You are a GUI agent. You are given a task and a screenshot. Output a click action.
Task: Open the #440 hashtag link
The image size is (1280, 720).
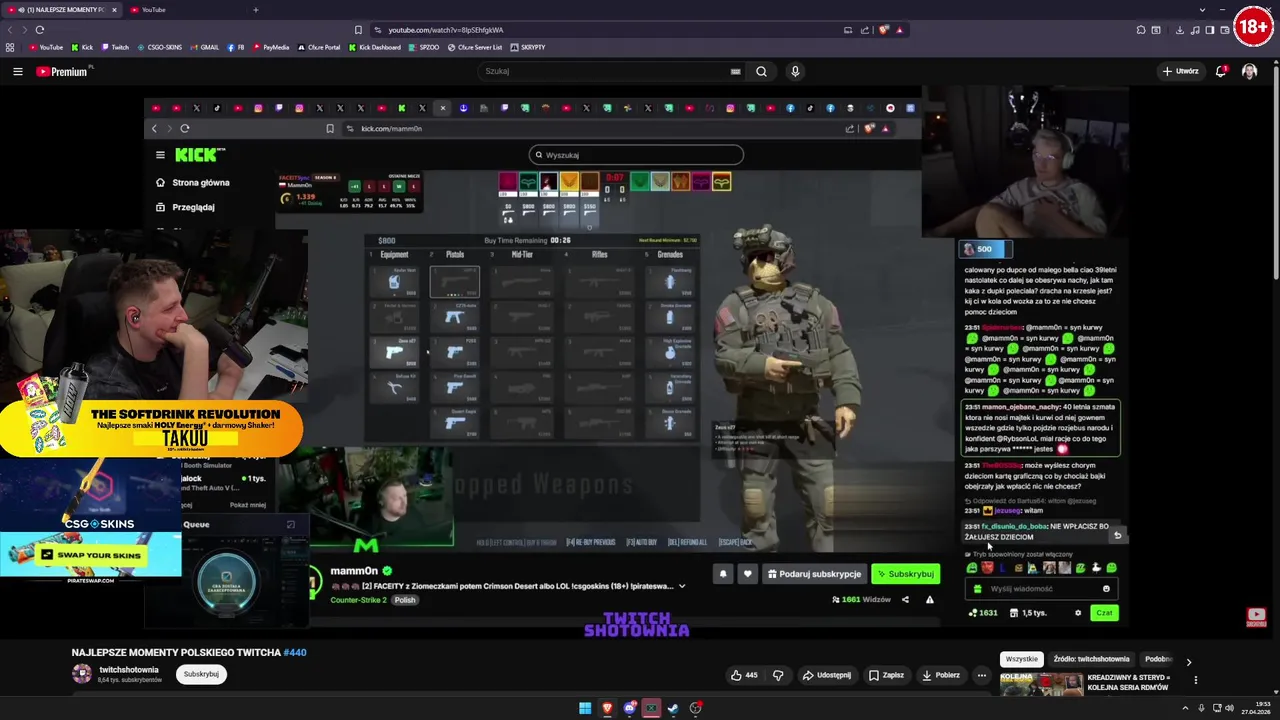(x=294, y=652)
